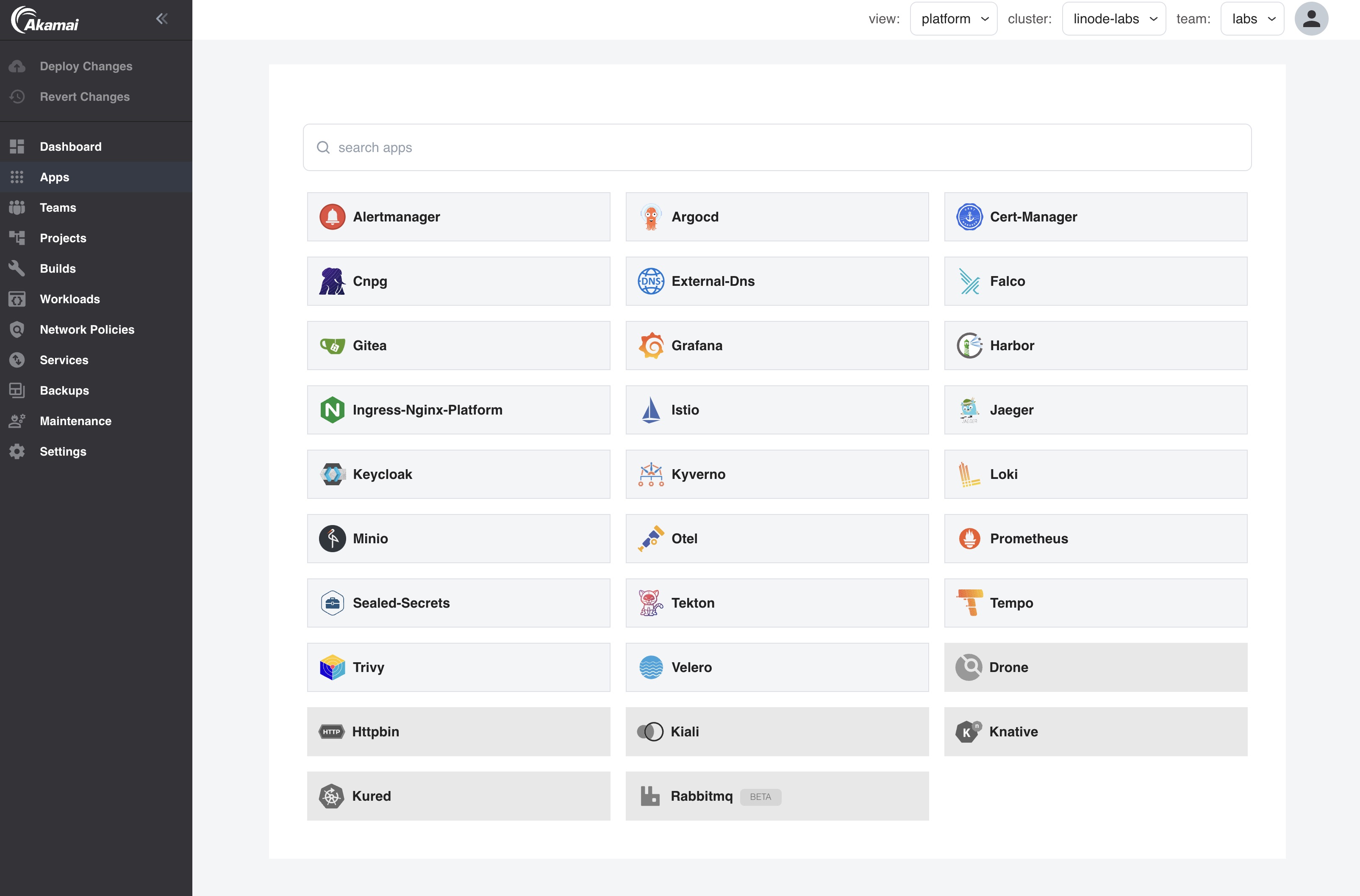Click the Cert-Manager anchor icon
This screenshot has width=1360, height=896.
pos(969,216)
